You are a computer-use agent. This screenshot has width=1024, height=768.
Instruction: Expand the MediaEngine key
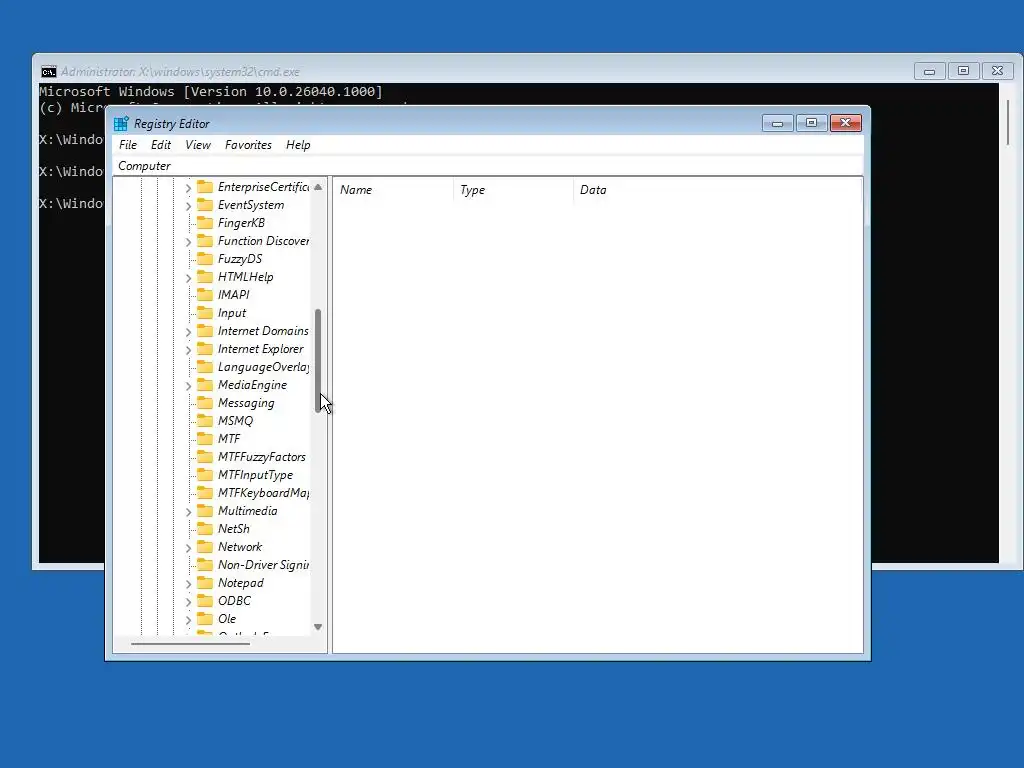coord(188,386)
